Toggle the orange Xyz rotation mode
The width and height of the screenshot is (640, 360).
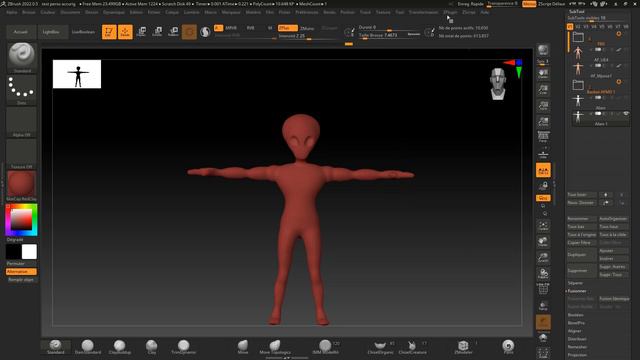click(543, 198)
